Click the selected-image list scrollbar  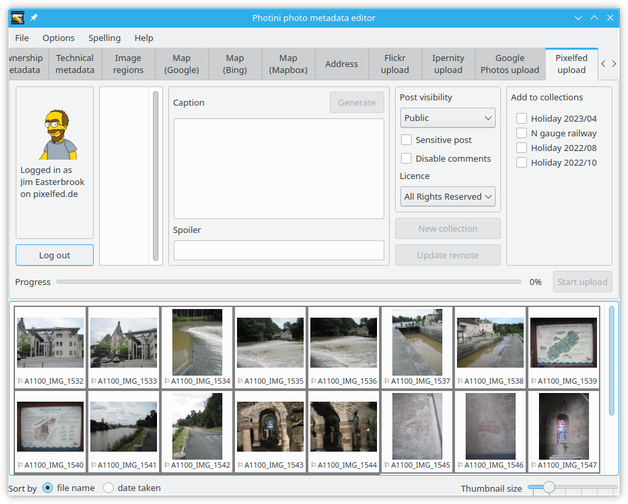point(155,176)
